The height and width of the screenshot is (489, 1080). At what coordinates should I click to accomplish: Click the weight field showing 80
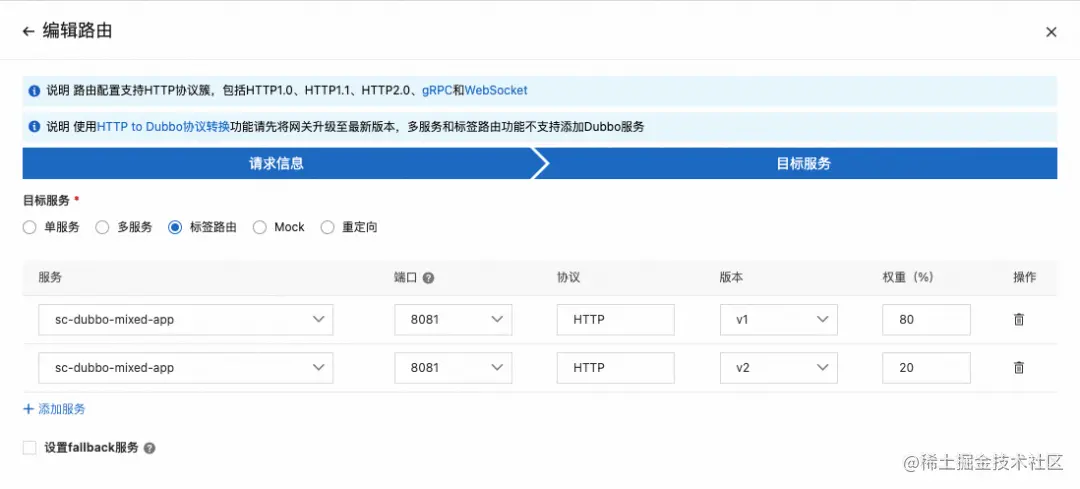point(926,320)
